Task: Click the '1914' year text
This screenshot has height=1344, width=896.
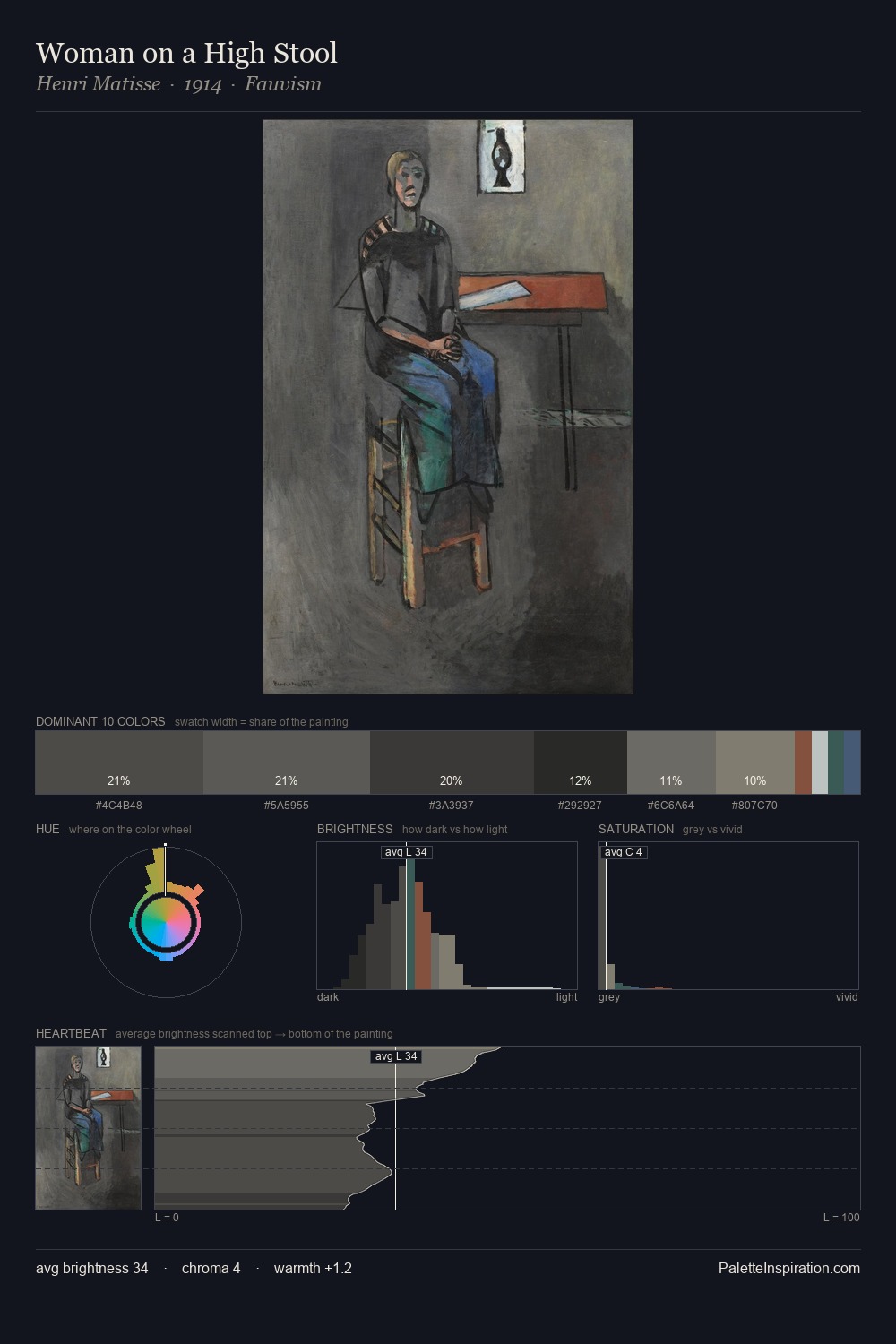Action: [x=202, y=84]
